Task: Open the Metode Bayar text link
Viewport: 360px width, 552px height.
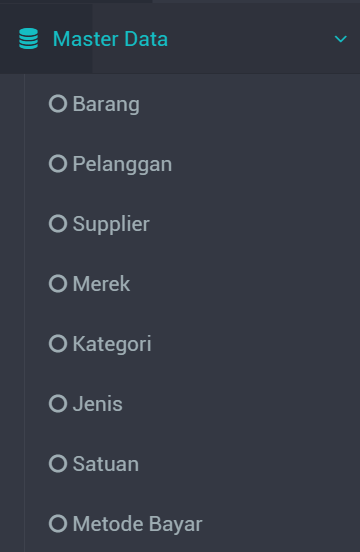Action: (x=137, y=524)
